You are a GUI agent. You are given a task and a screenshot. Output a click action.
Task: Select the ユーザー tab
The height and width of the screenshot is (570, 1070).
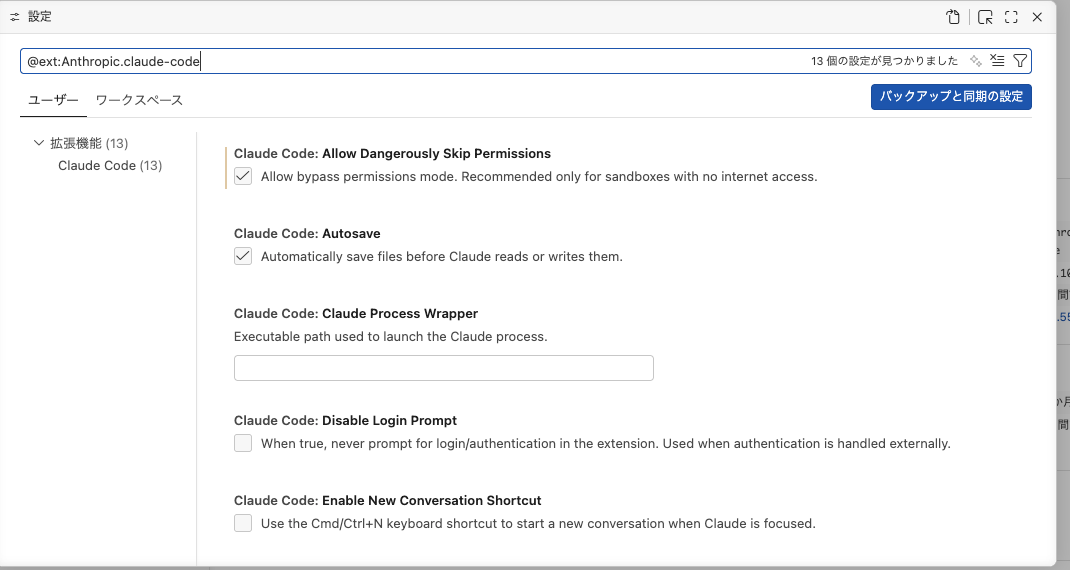pos(53,100)
